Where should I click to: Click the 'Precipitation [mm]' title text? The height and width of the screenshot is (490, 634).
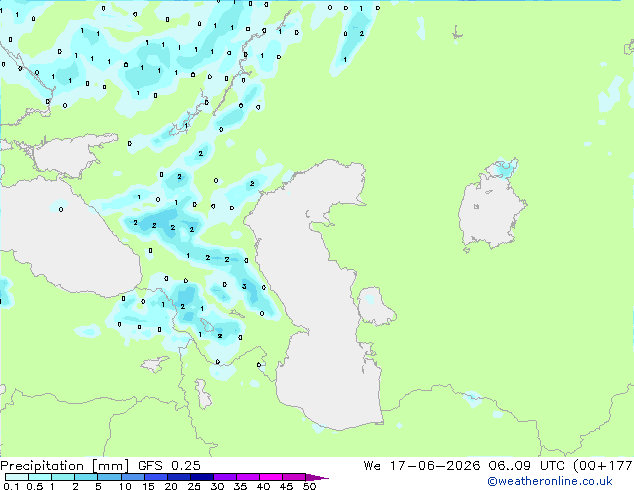(65, 466)
